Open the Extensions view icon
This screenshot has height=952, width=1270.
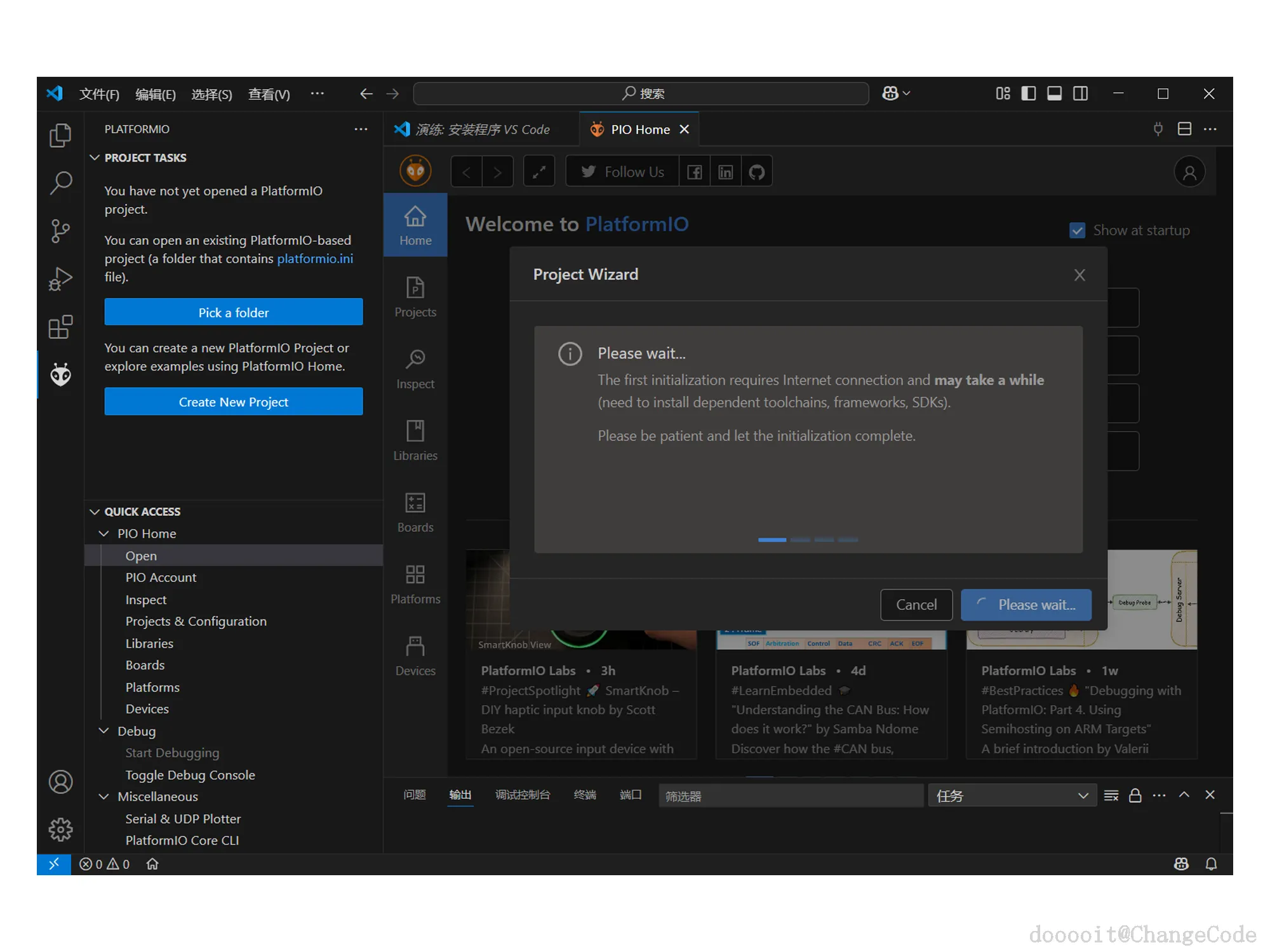[60, 327]
